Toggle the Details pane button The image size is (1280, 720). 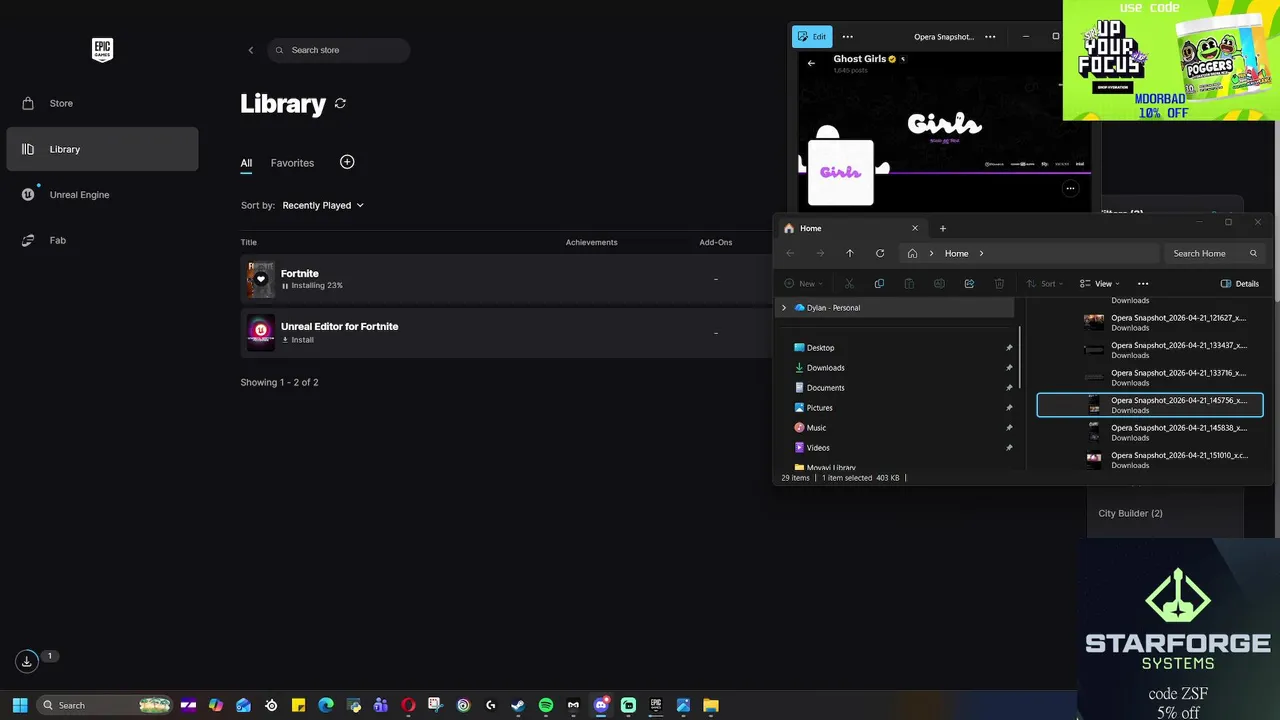pyautogui.click(x=1240, y=284)
